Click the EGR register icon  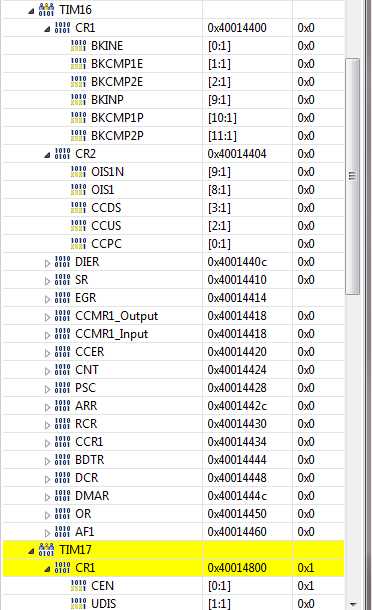[62, 298]
